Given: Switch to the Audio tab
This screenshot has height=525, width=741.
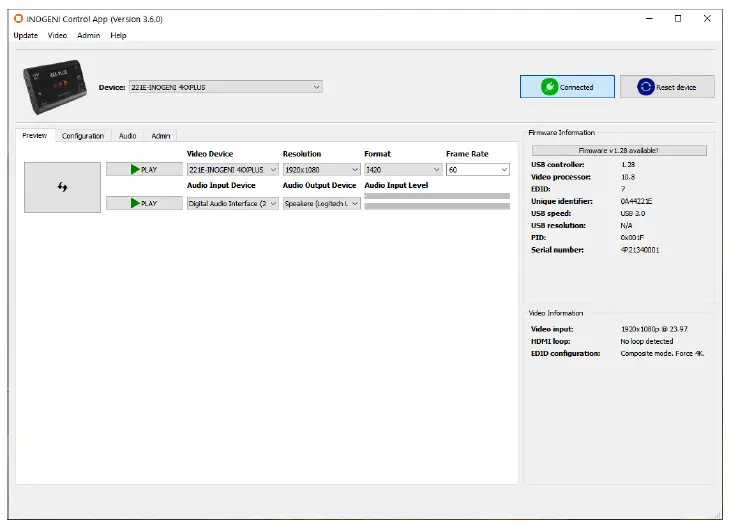Looking at the screenshot, I should click(x=127, y=136).
